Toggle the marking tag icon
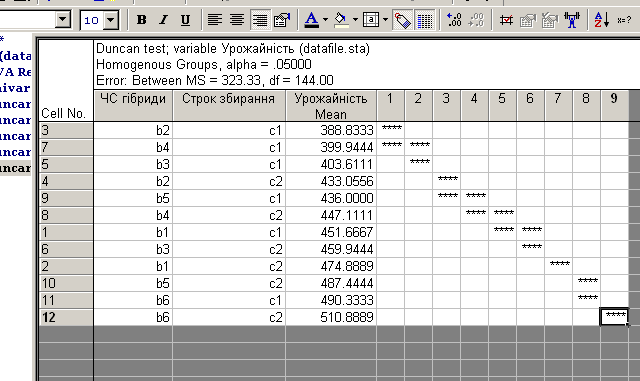The image size is (640, 381). 402,20
